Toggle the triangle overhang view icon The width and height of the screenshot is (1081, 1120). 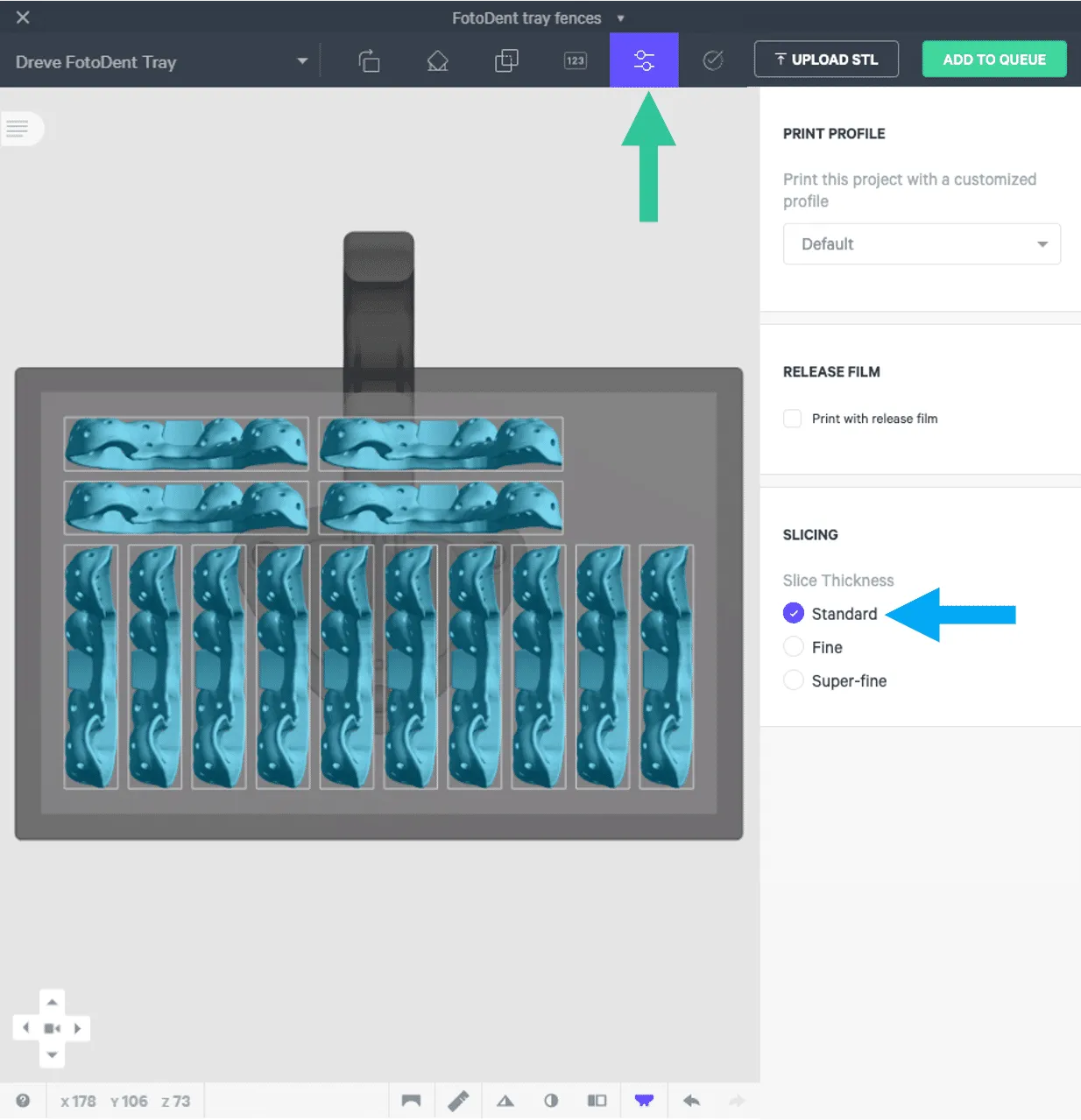505,1101
